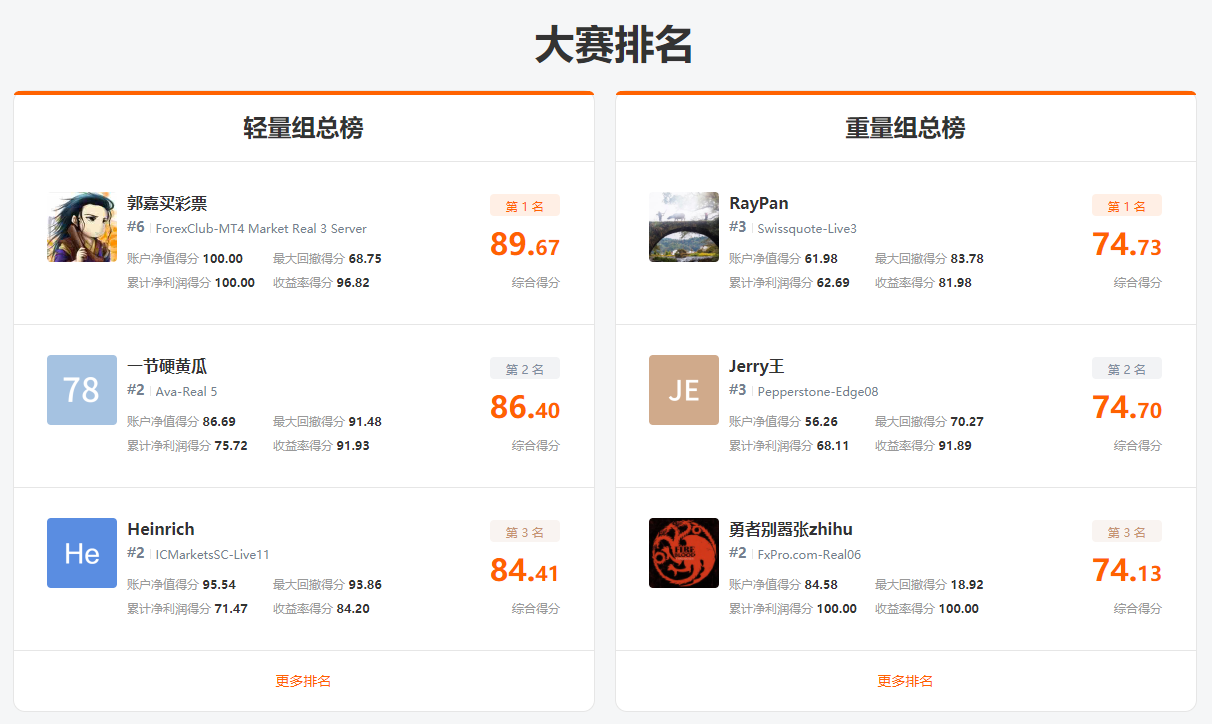1212x724 pixels.
Task: Click the blue 78 avatar
Action: click(x=82, y=390)
